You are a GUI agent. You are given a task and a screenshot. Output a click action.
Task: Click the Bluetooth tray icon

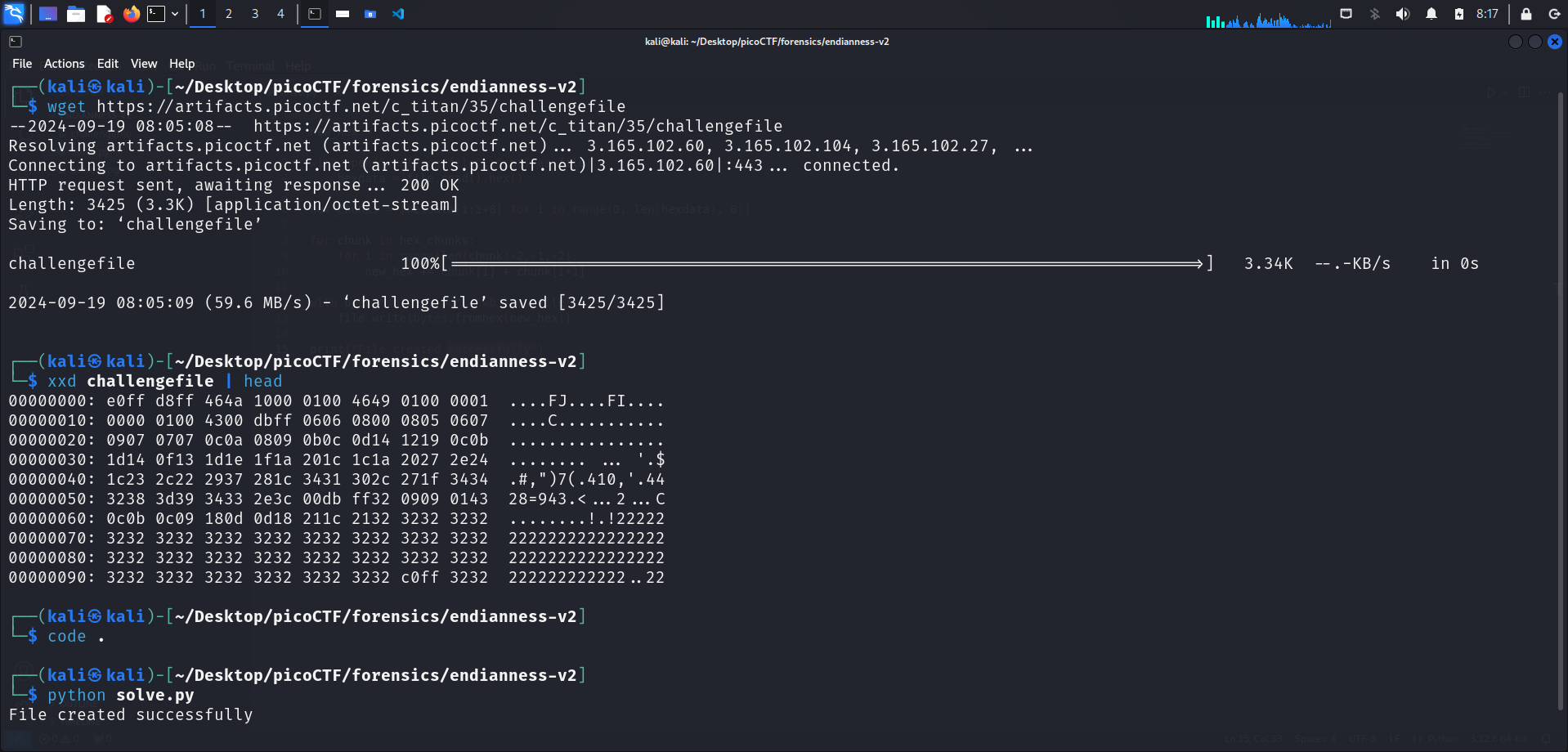click(1375, 14)
